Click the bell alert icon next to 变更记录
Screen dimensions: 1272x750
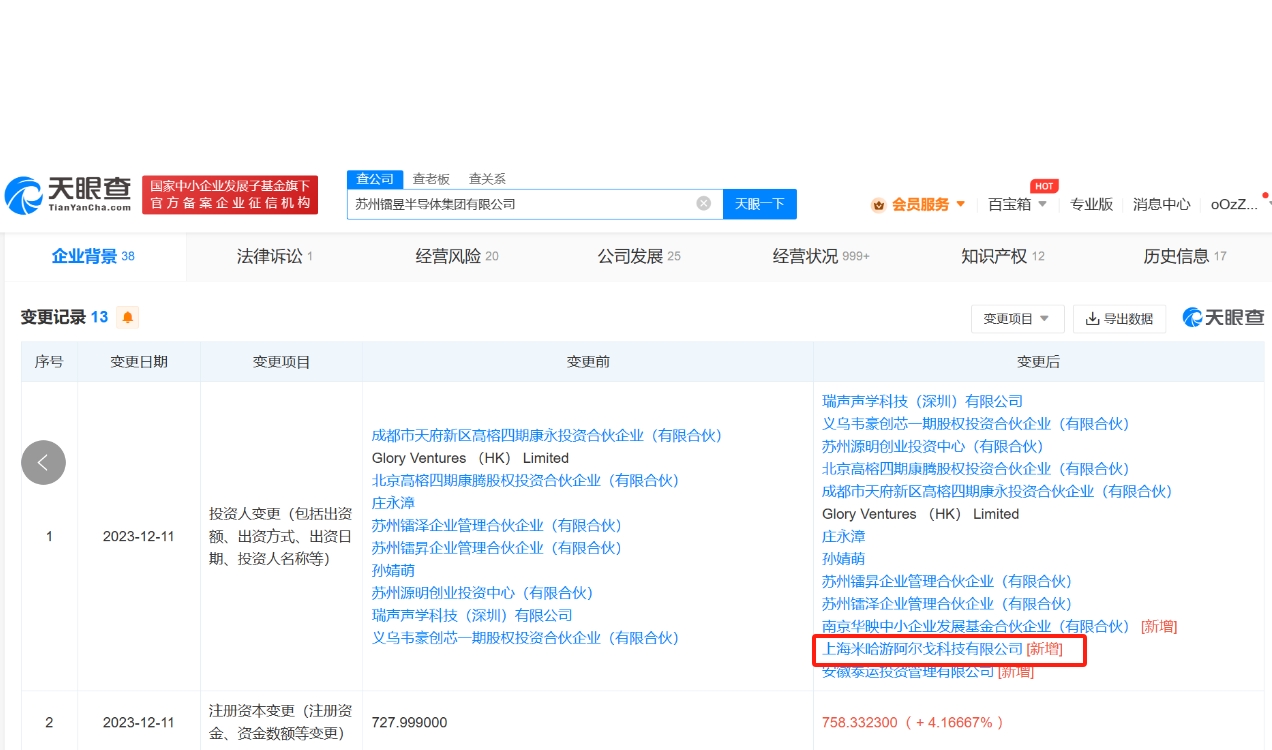click(128, 317)
